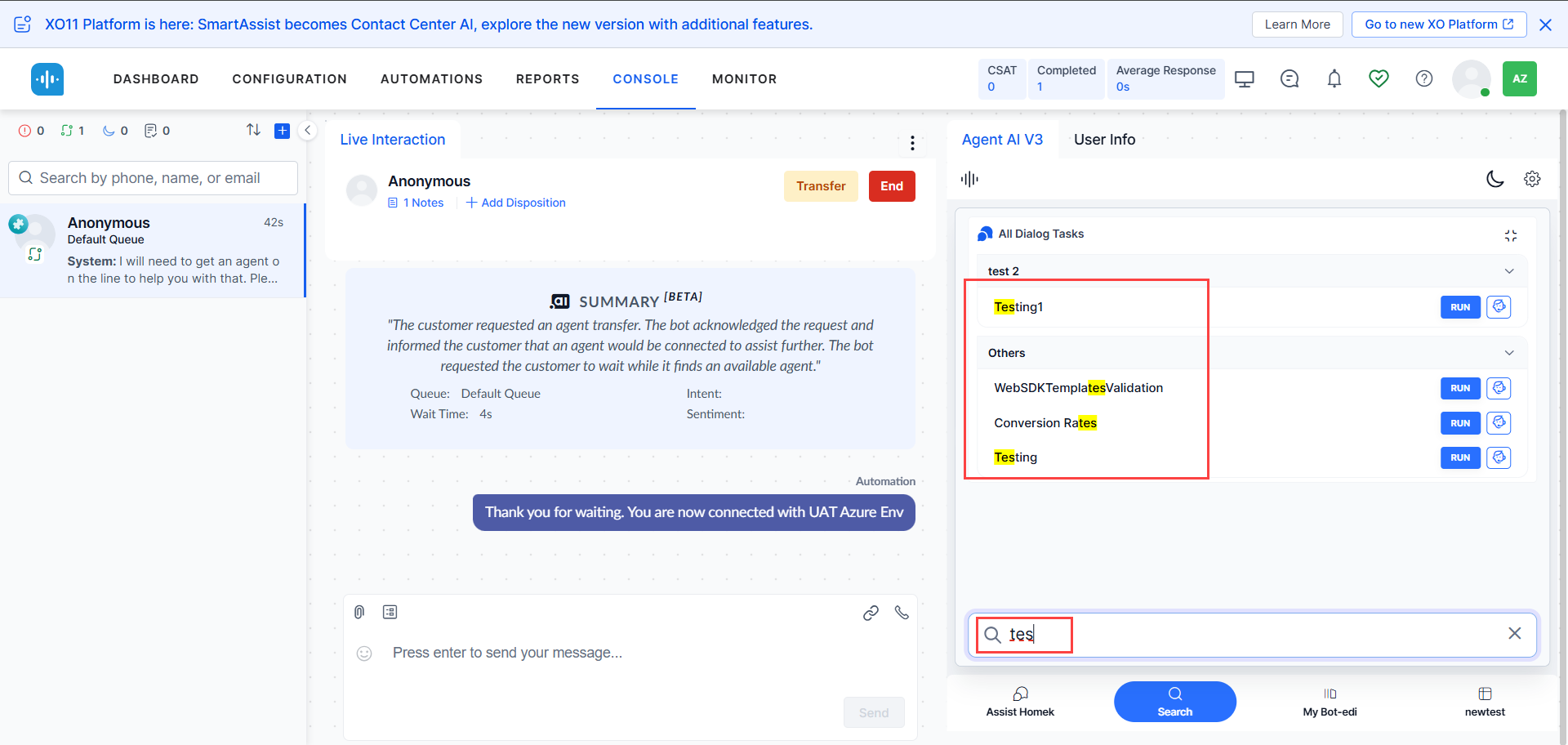Image resolution: width=1568 pixels, height=745 pixels.
Task: Run the Conversion Rates dialog task
Action: [x=1459, y=423]
